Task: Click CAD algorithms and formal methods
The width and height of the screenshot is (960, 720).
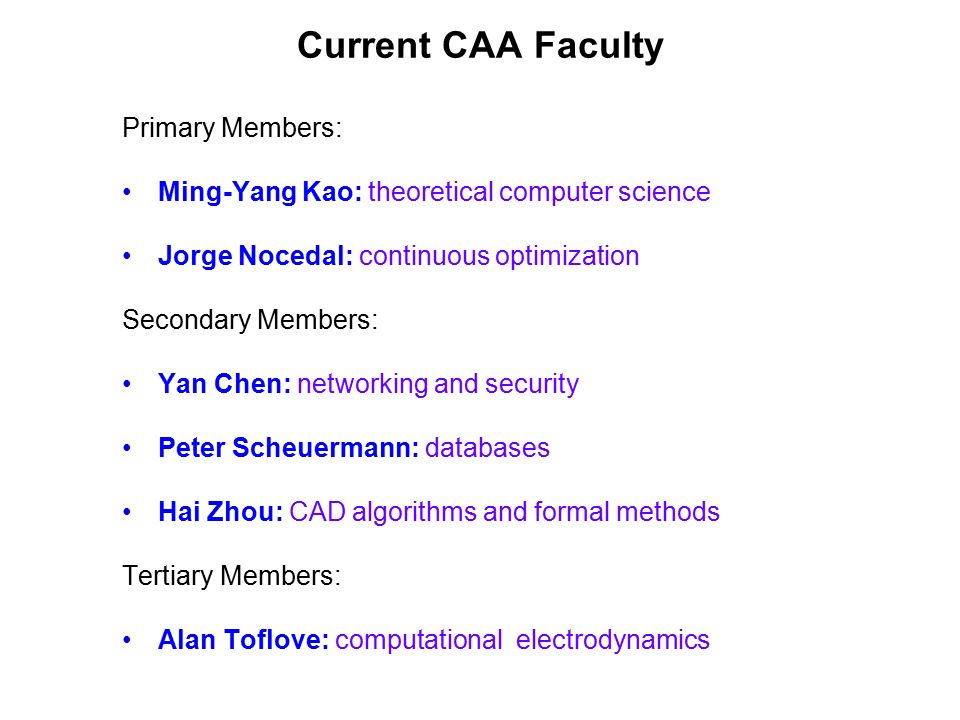Action: (x=504, y=512)
